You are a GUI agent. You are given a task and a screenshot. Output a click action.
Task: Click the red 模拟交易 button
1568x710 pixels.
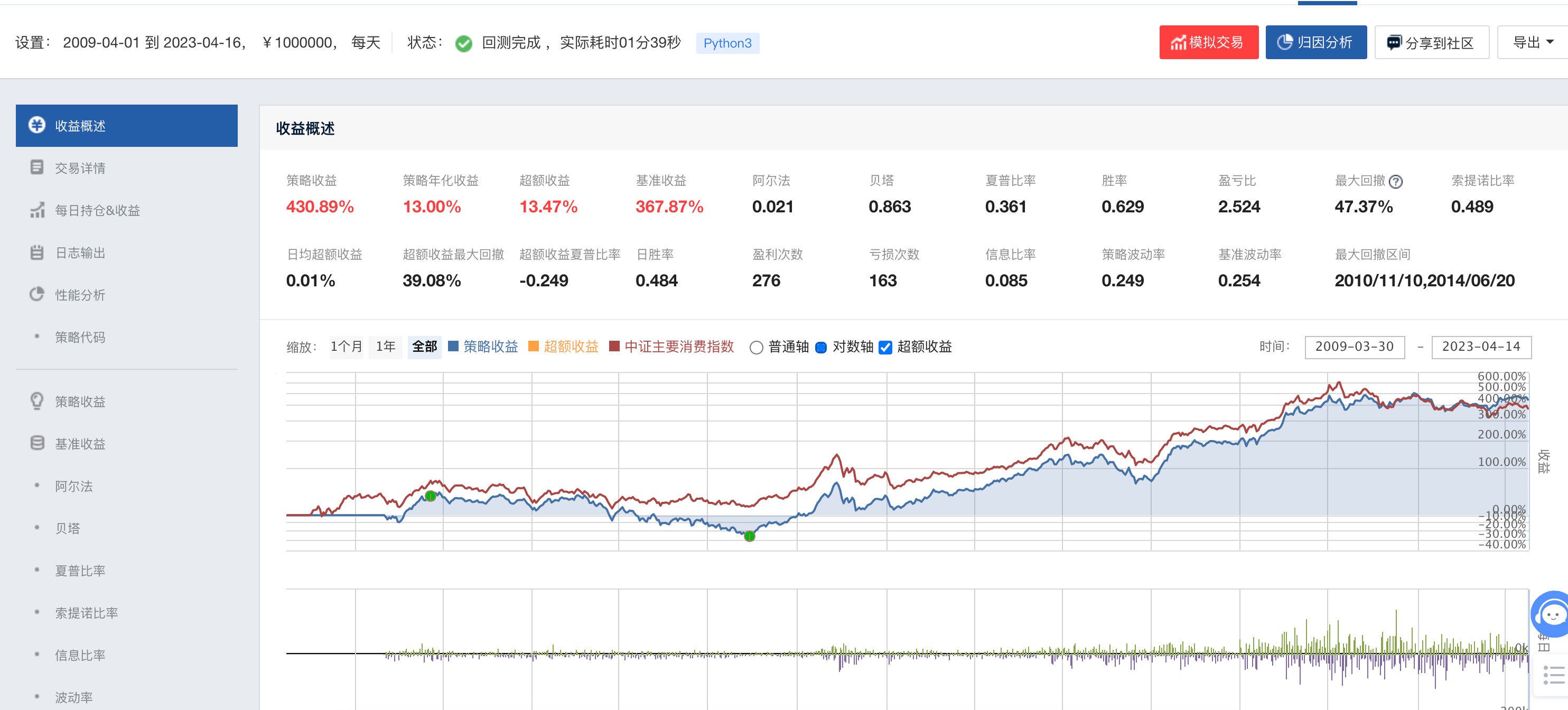click(x=1208, y=43)
